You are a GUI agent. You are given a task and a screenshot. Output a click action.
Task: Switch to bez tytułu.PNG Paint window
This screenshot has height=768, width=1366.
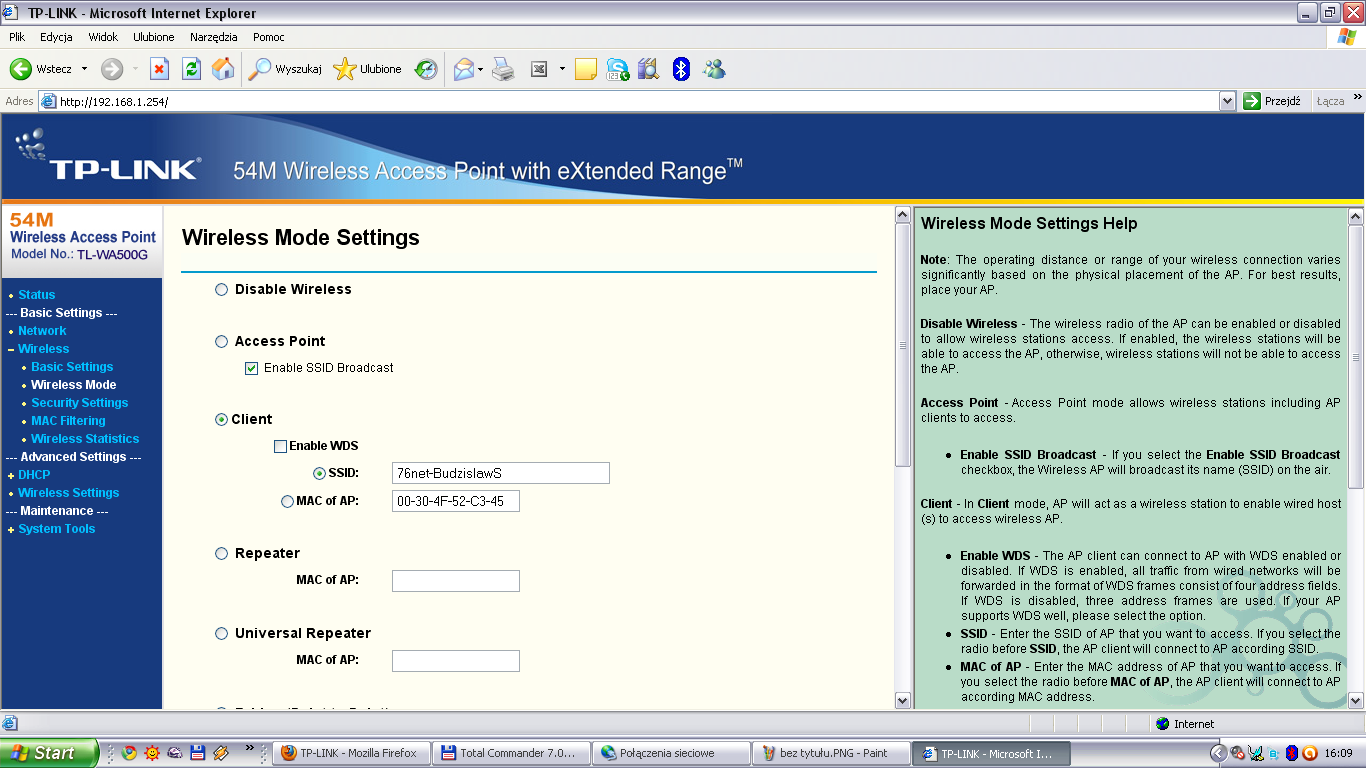pyautogui.click(x=831, y=753)
